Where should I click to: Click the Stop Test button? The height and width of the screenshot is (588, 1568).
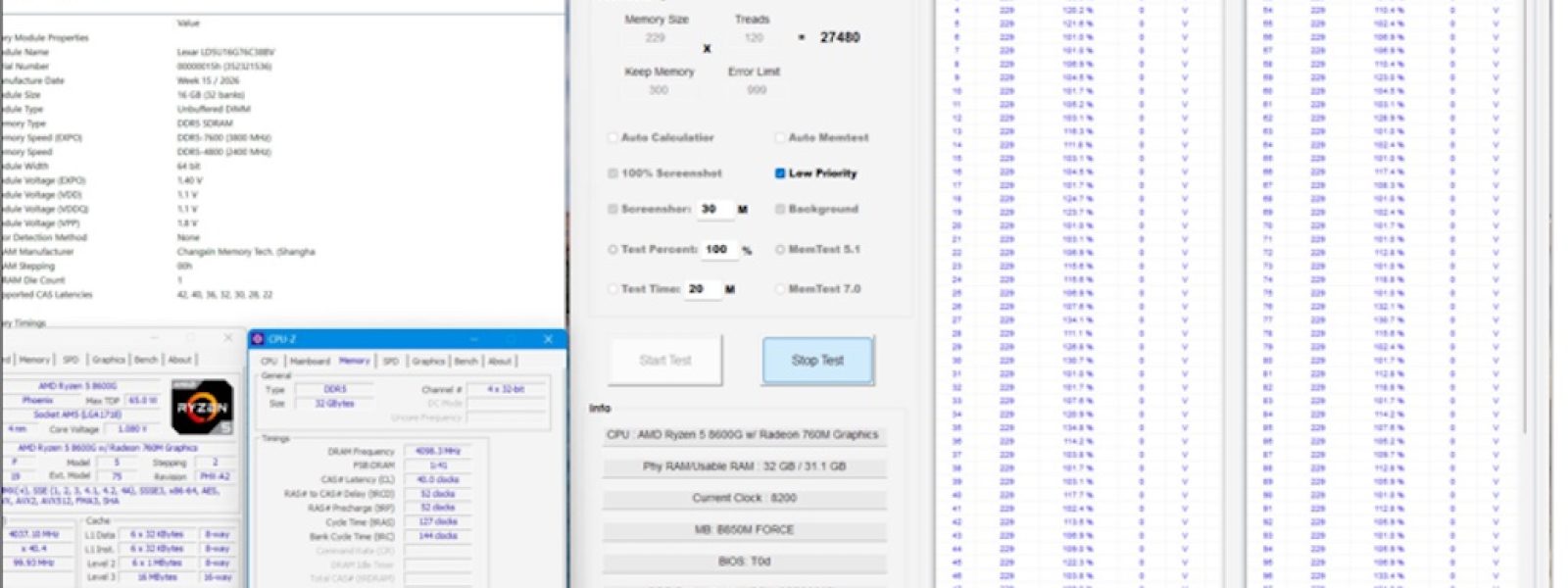point(817,361)
